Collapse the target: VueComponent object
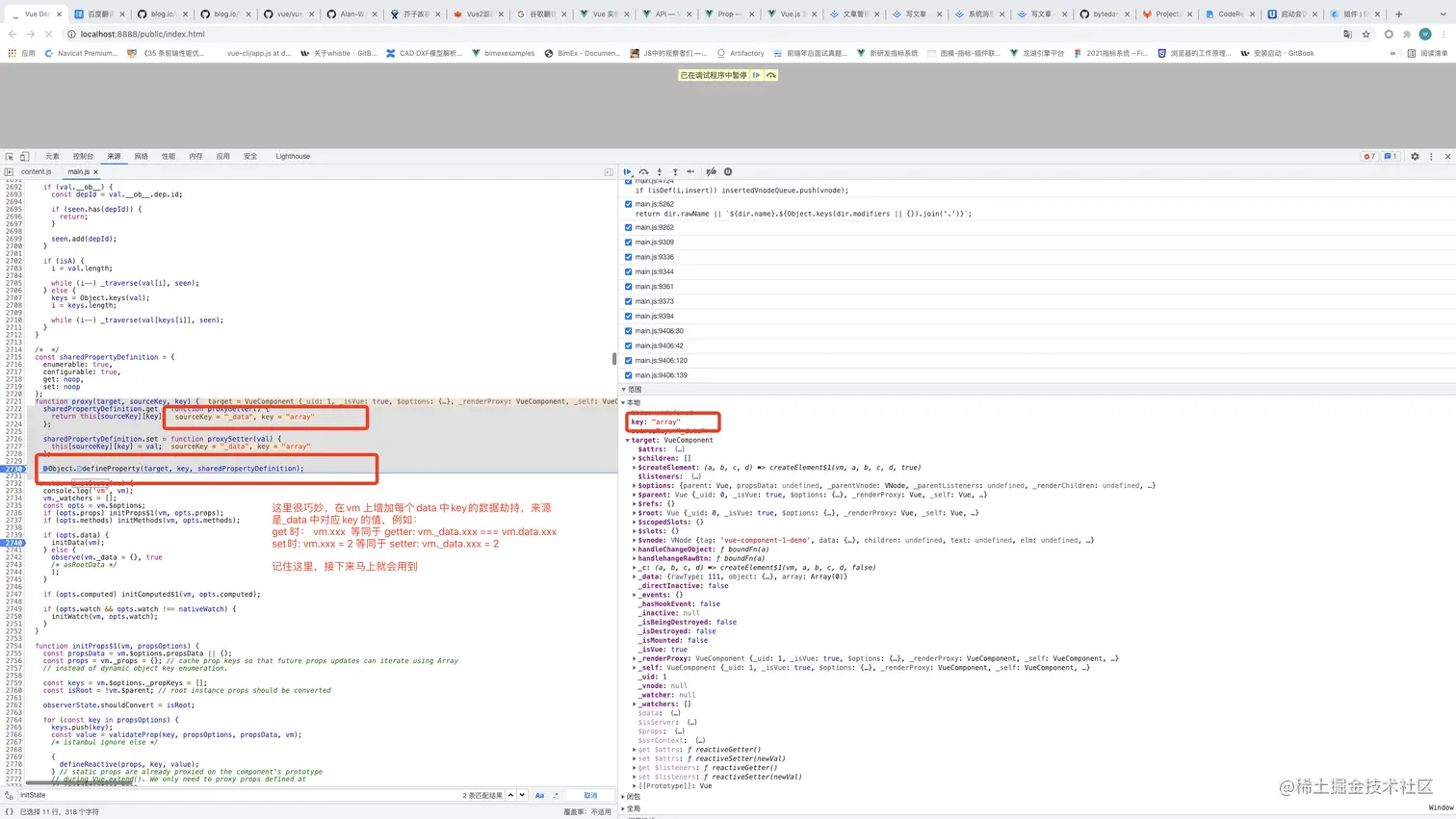 click(x=628, y=440)
